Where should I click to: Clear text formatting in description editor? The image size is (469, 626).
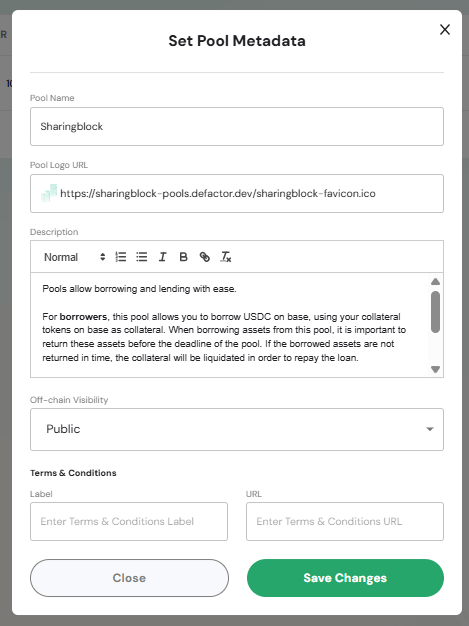226,257
